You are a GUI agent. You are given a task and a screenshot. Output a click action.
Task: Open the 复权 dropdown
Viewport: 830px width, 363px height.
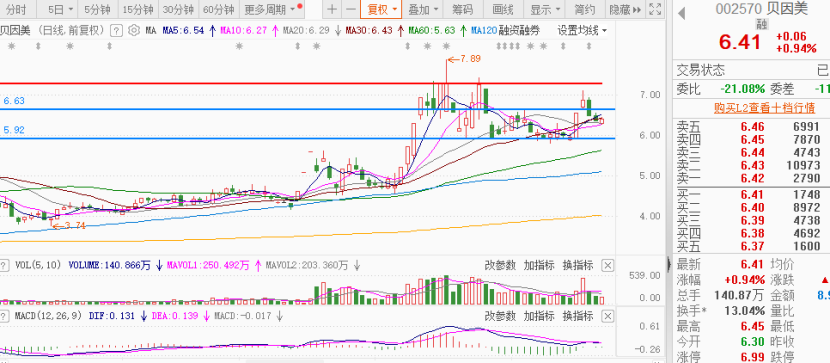click(x=382, y=9)
